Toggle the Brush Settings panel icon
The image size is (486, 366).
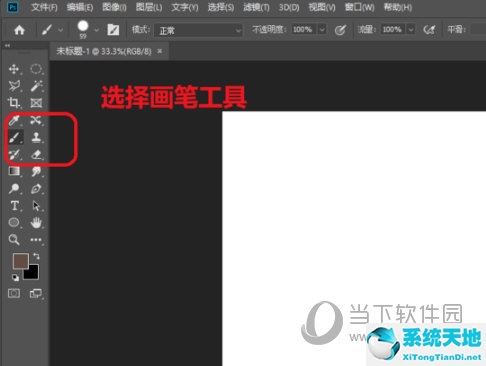pyautogui.click(x=113, y=30)
